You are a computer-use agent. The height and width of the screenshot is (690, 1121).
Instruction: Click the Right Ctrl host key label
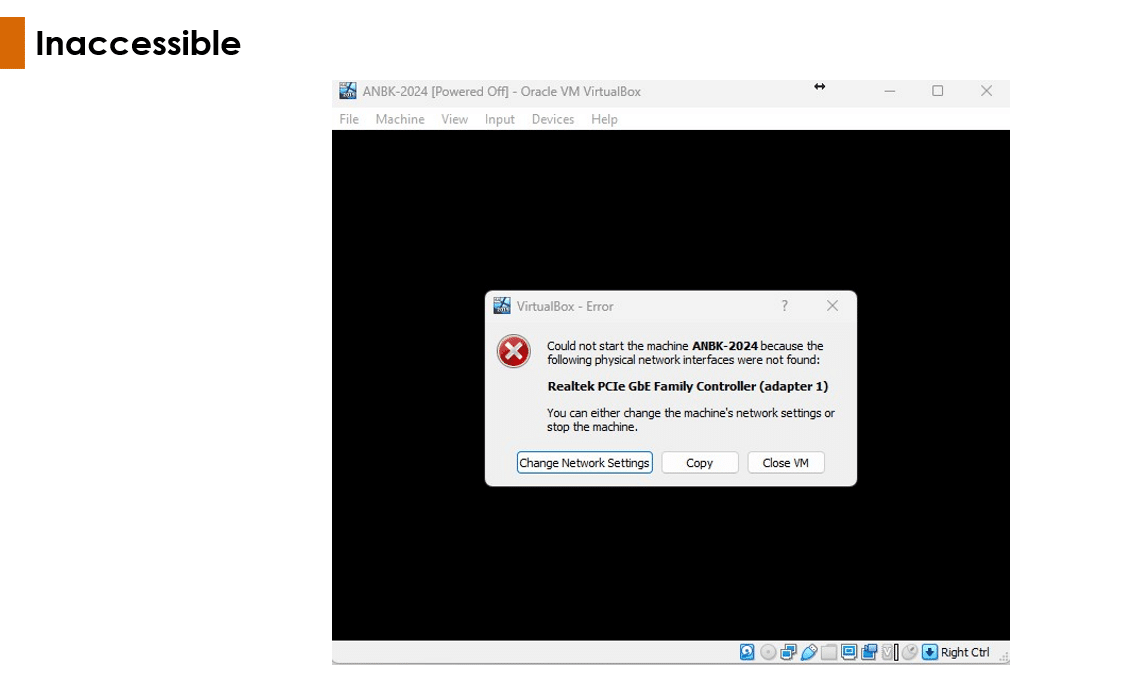965,652
